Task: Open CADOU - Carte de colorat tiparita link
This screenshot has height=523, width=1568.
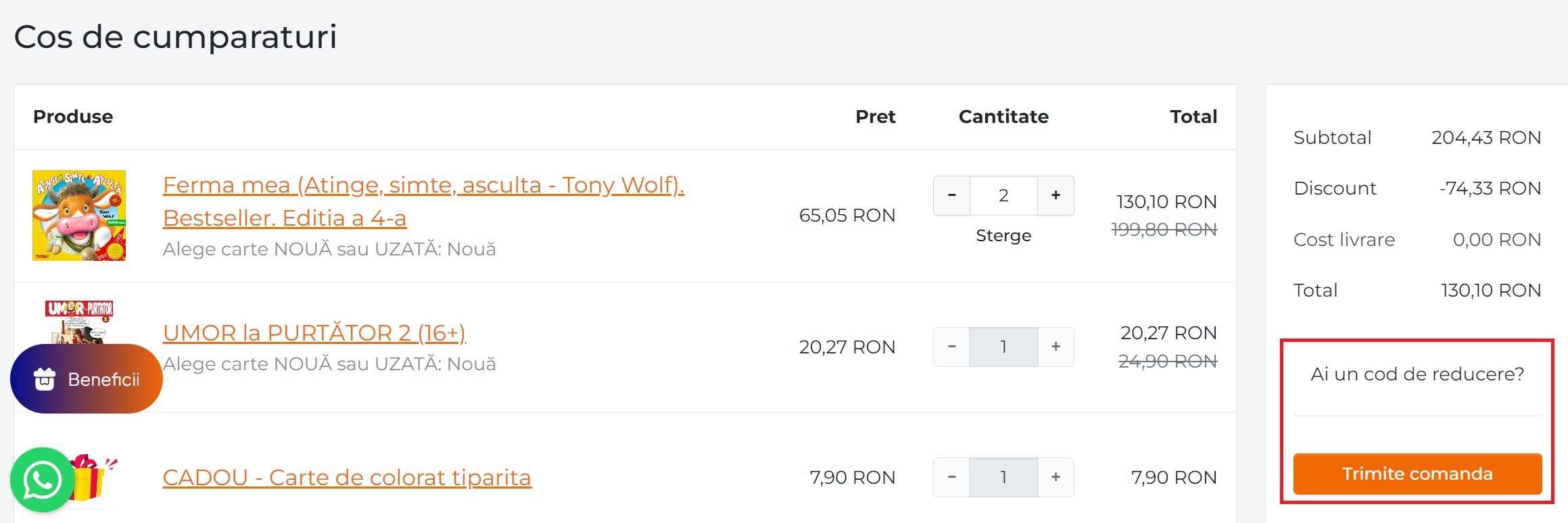Action: click(347, 477)
